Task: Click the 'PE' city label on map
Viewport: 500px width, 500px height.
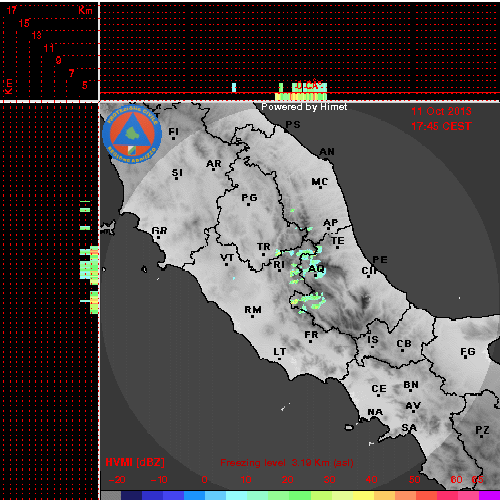Action: click(x=380, y=259)
